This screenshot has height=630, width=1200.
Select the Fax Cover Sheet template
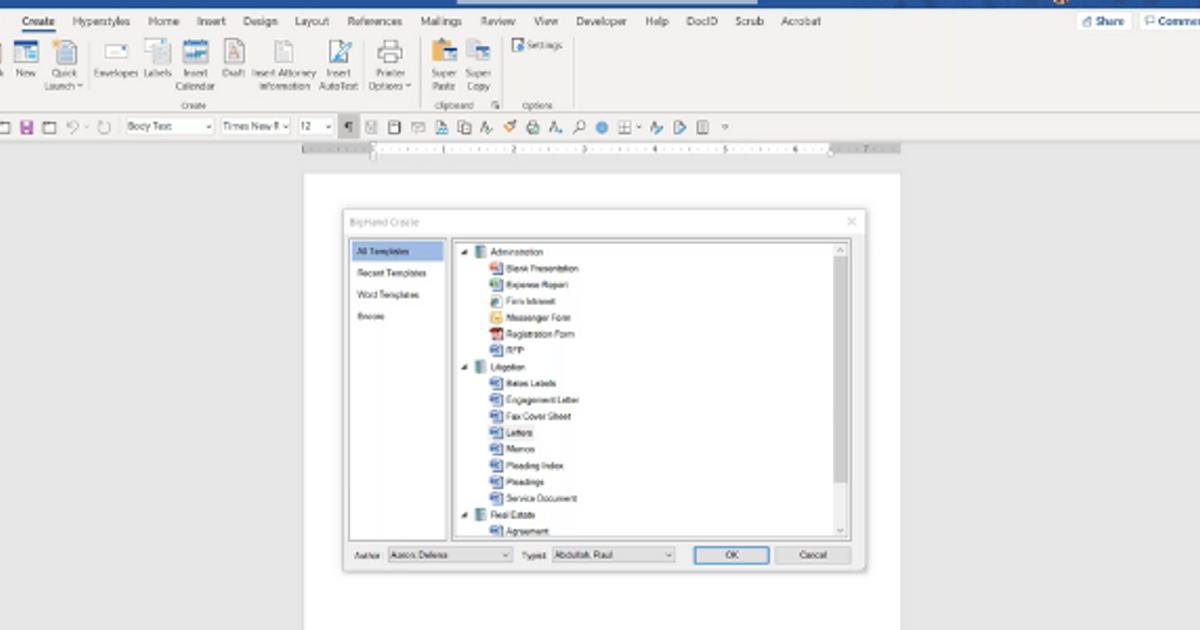(536, 415)
